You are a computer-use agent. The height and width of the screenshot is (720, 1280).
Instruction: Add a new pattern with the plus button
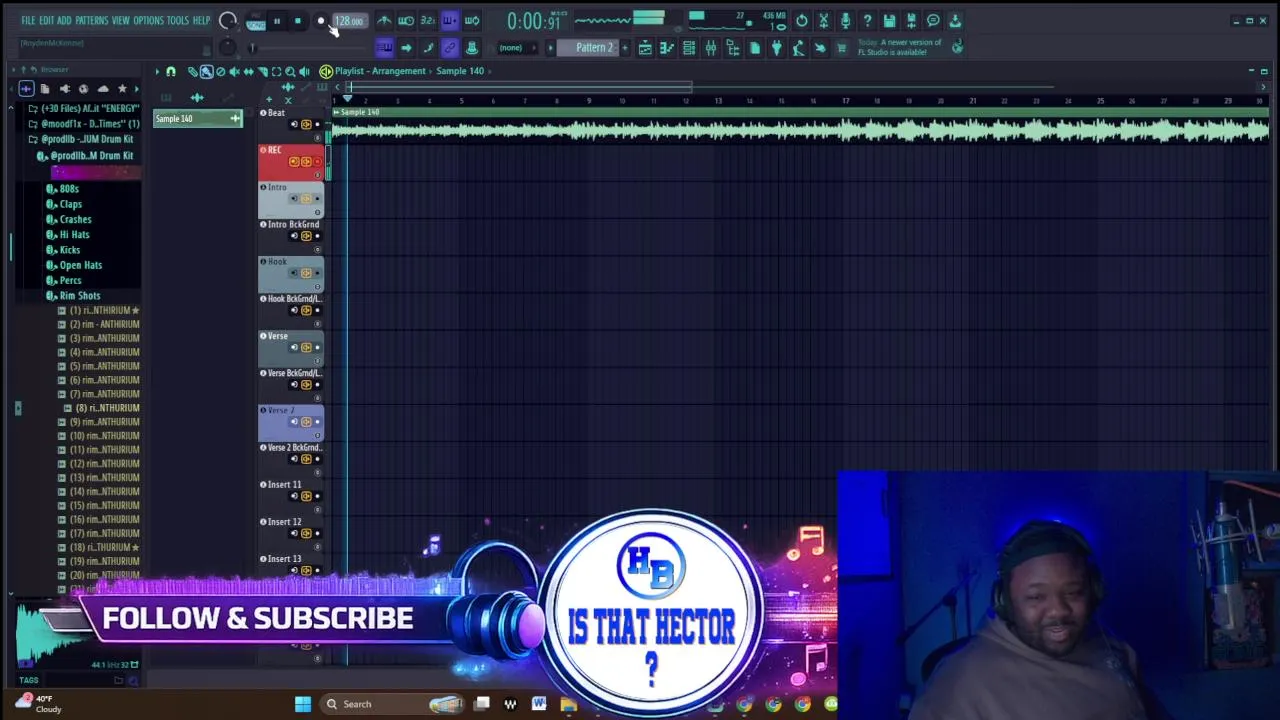(625, 48)
